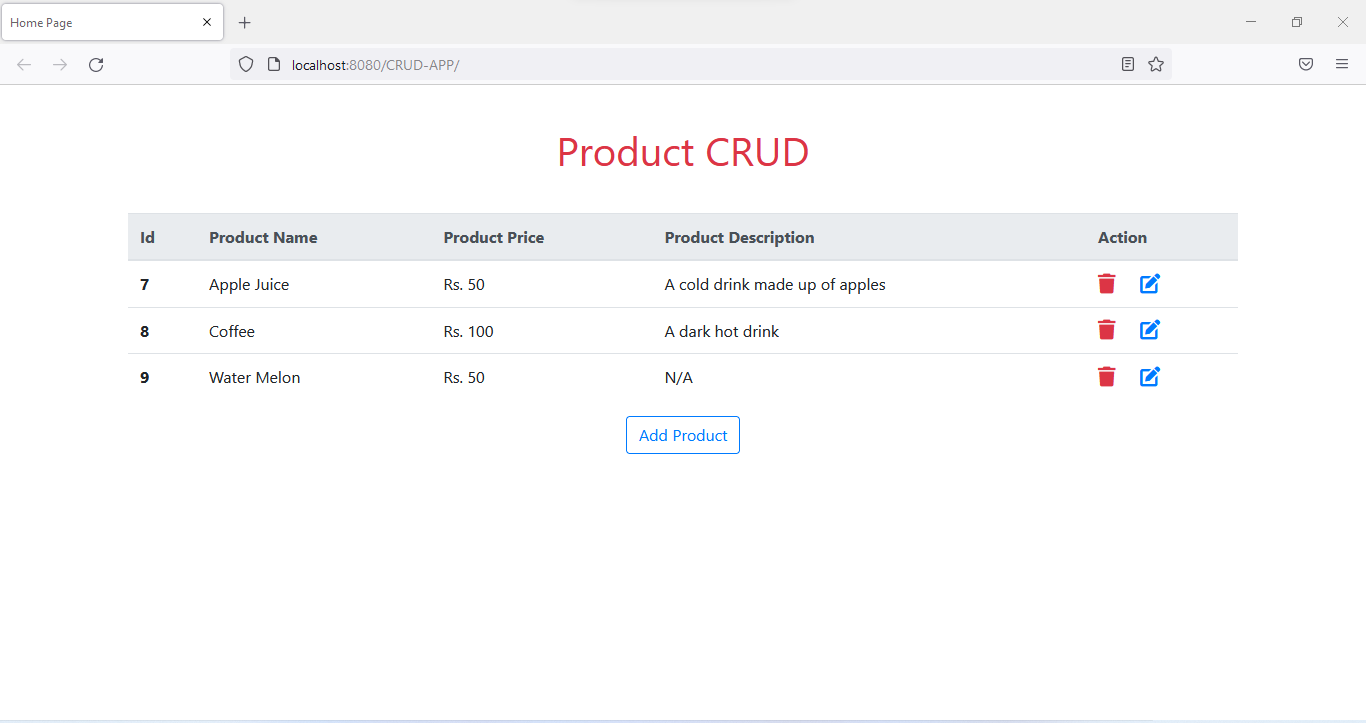Click 'A cold drink made up of apples'
The width and height of the screenshot is (1366, 723).
775,285
